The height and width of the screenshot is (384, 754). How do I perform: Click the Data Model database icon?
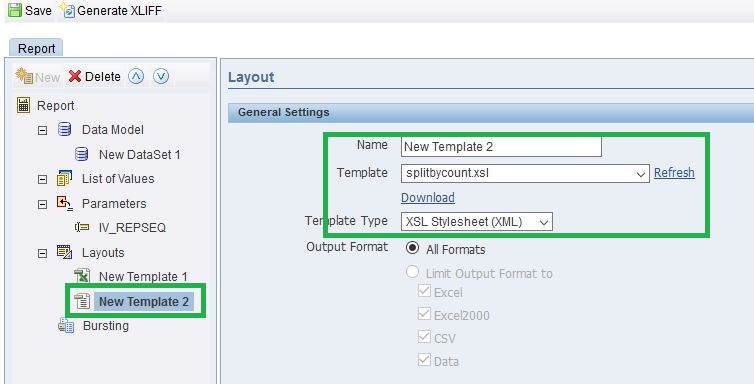64,129
